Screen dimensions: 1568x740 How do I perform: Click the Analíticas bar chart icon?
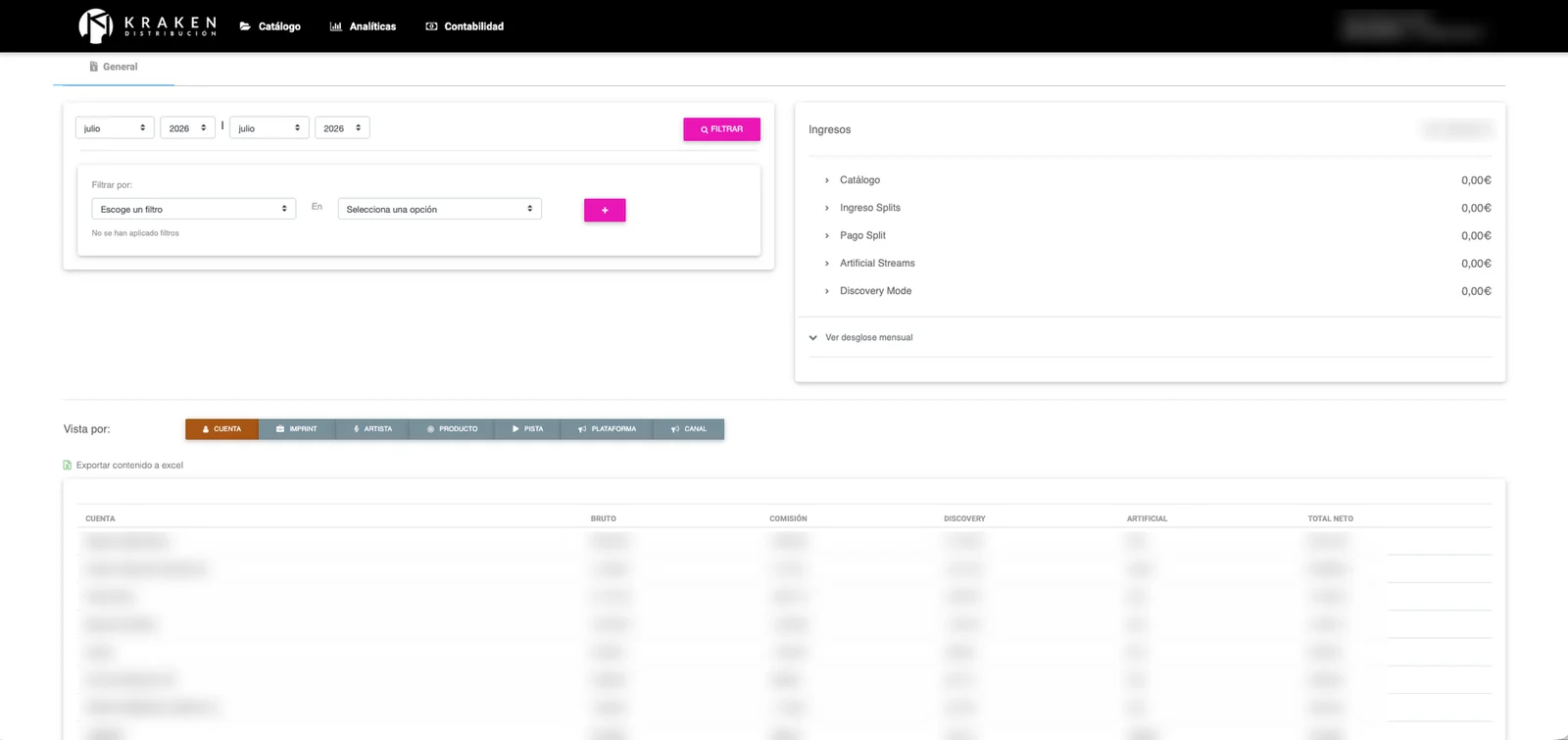[x=336, y=26]
